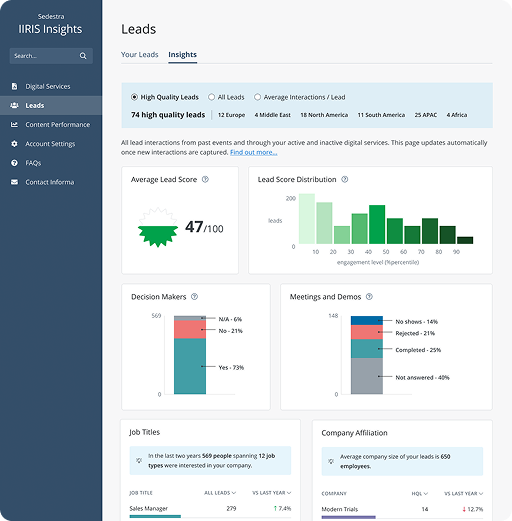Click the lightbulb icon in Company Affiliation tip
This screenshot has height=521, width=512.
pyautogui.click(x=331, y=461)
